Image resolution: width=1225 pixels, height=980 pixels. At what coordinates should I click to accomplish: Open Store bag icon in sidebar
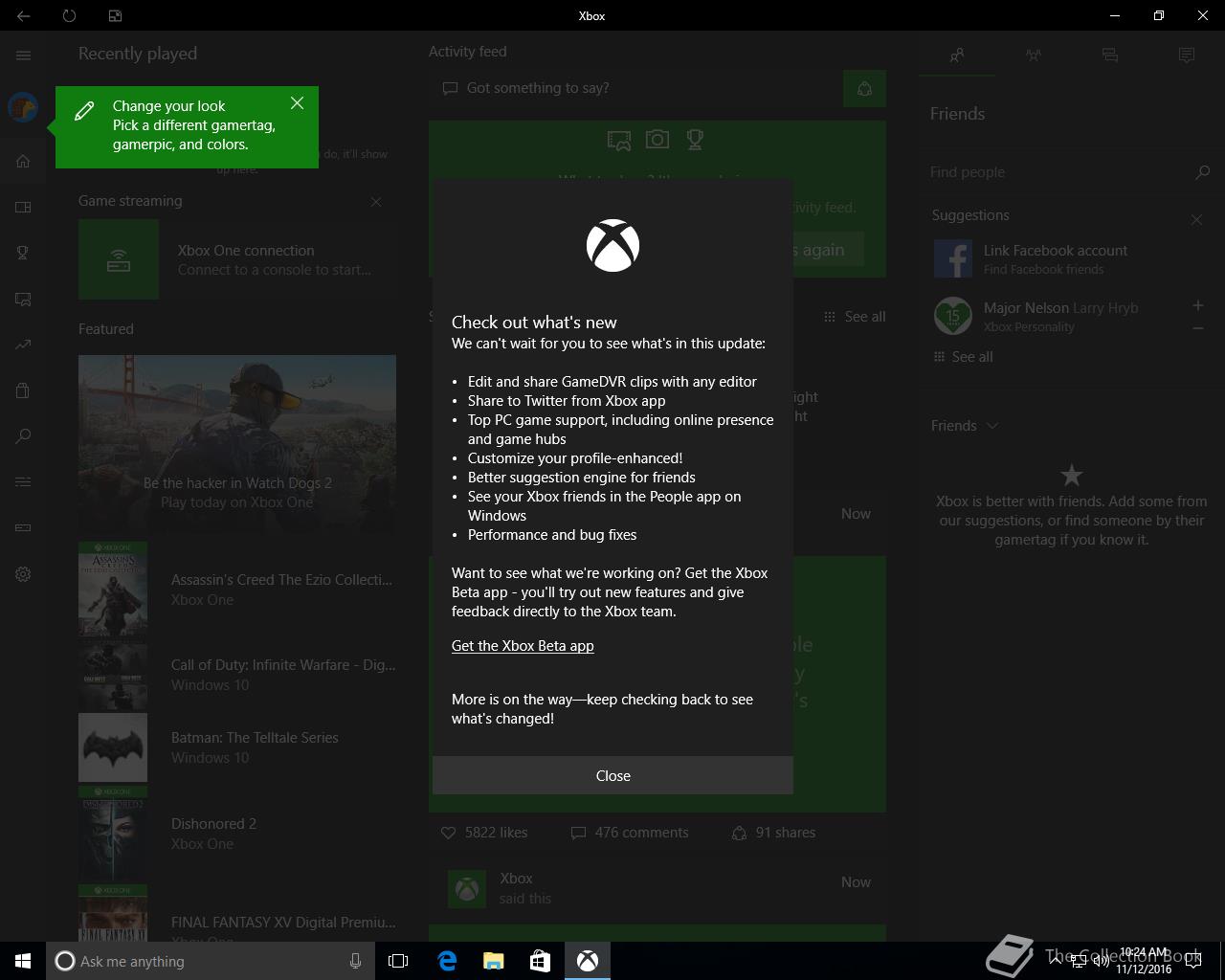point(23,390)
